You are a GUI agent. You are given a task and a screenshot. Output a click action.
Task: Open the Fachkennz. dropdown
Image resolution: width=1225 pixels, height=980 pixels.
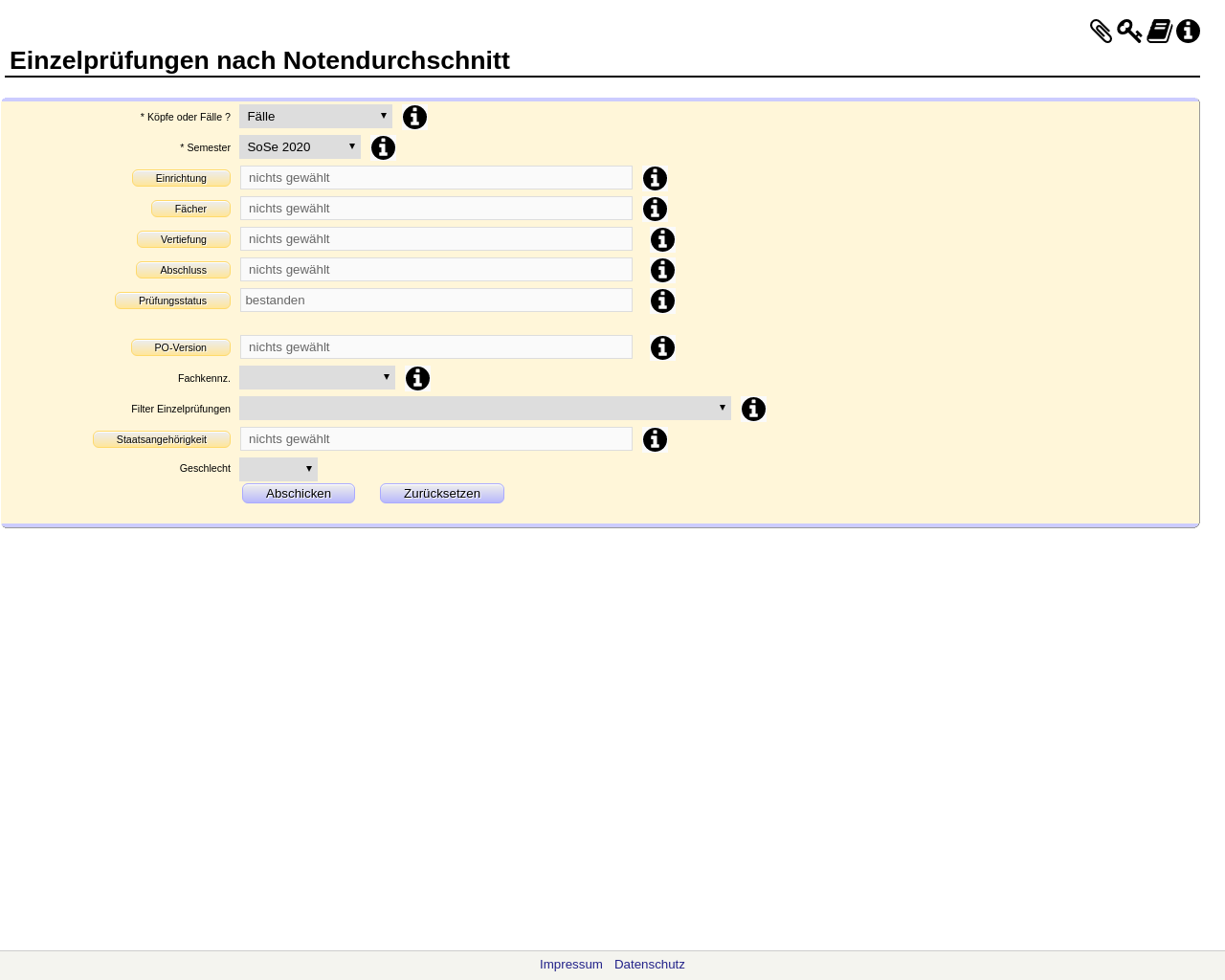pos(317,377)
